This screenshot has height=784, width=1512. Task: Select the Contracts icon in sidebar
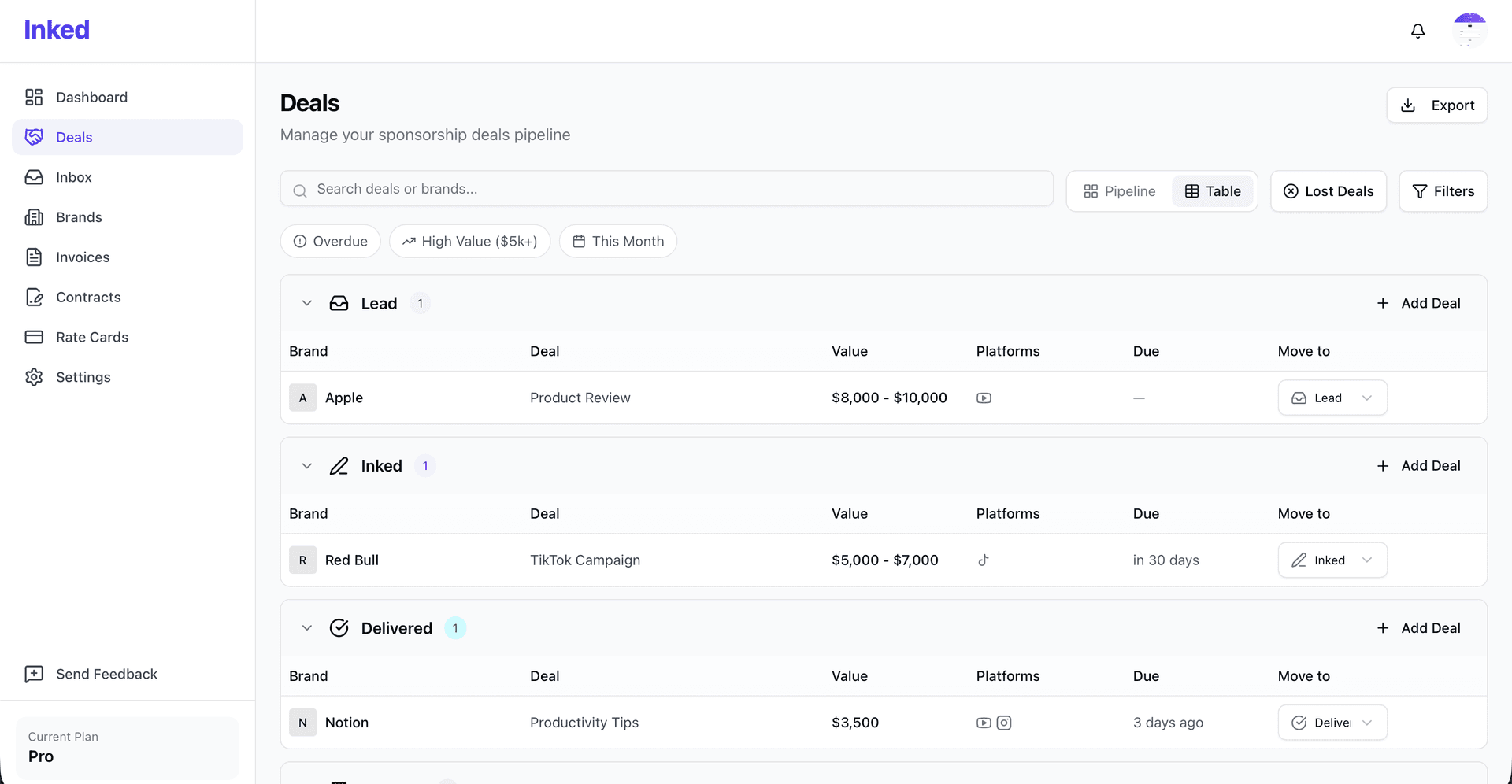coord(35,297)
